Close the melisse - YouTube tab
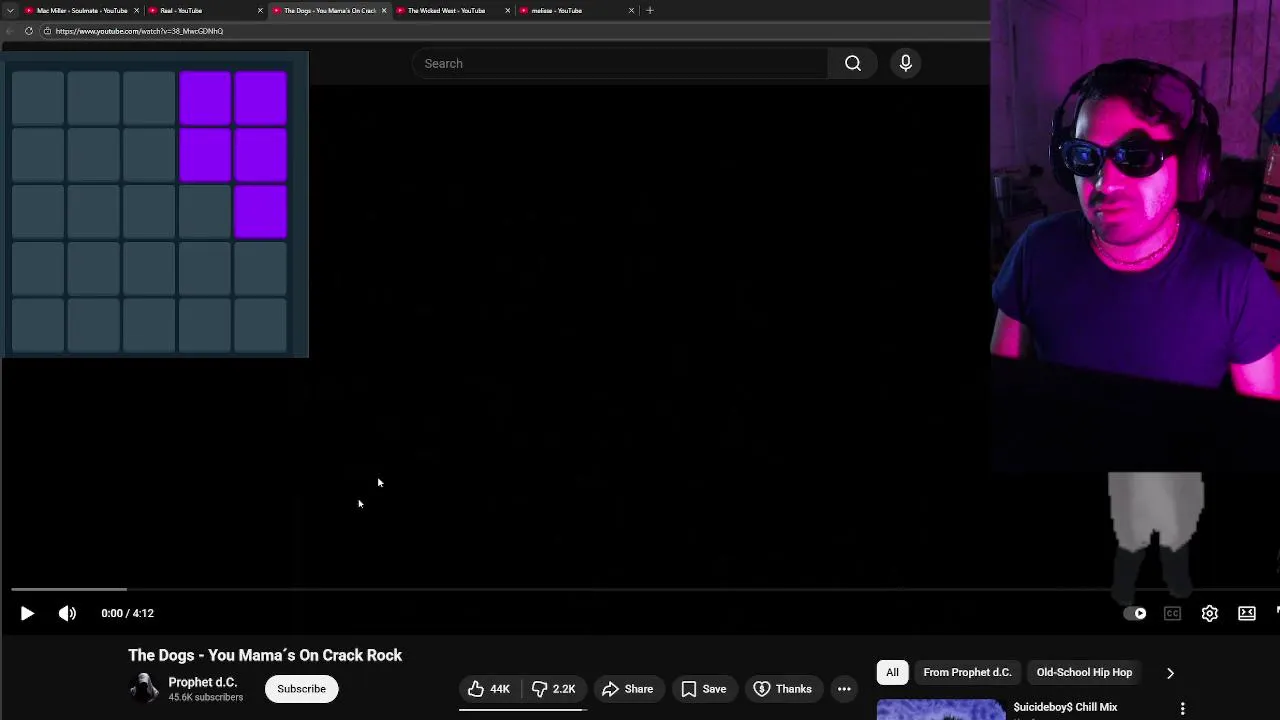Screen dimensions: 1280x720 coord(631,10)
